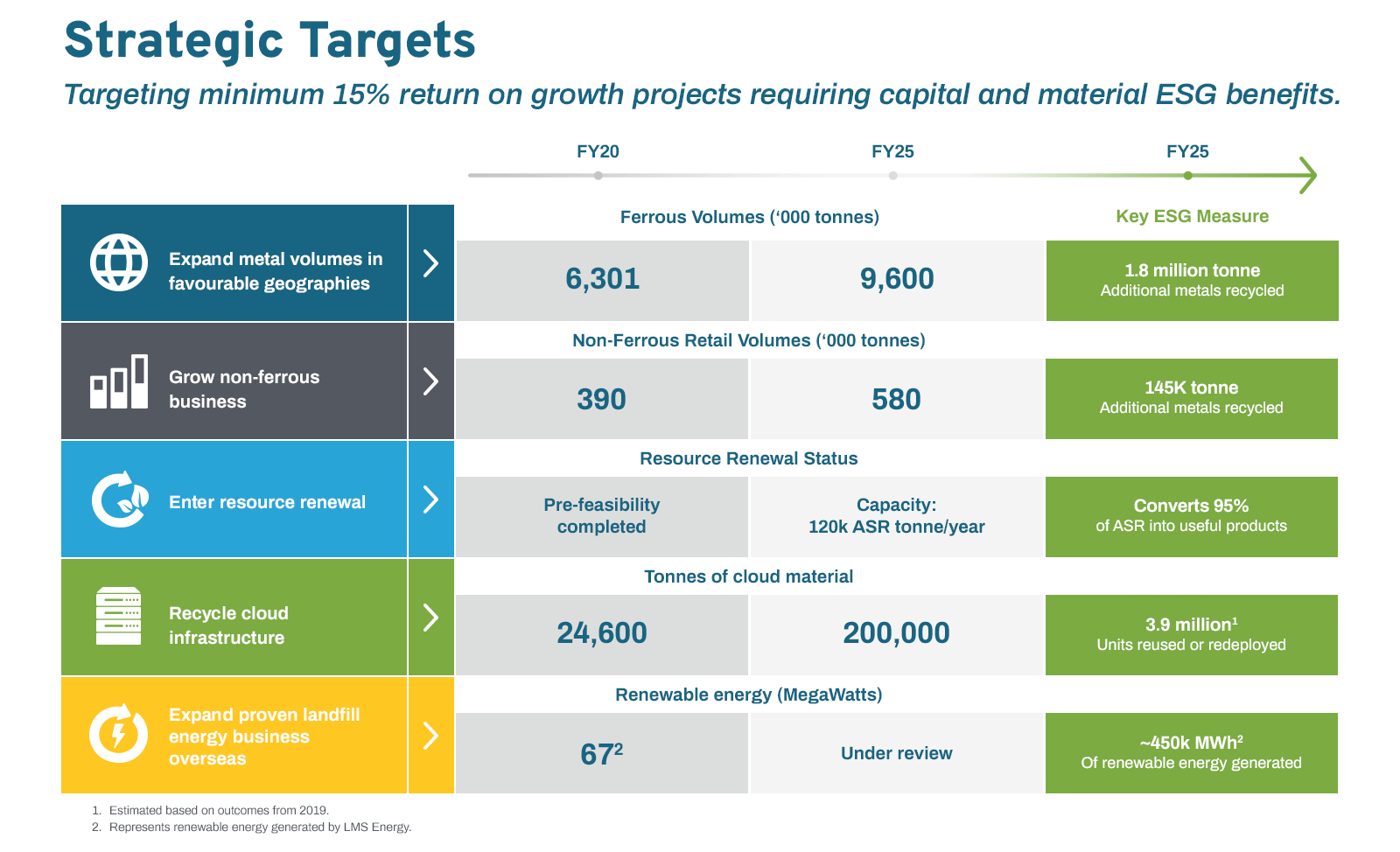Expand the chevron beside Grow non-ferrous business
The width and height of the screenshot is (1400, 852).
click(430, 381)
